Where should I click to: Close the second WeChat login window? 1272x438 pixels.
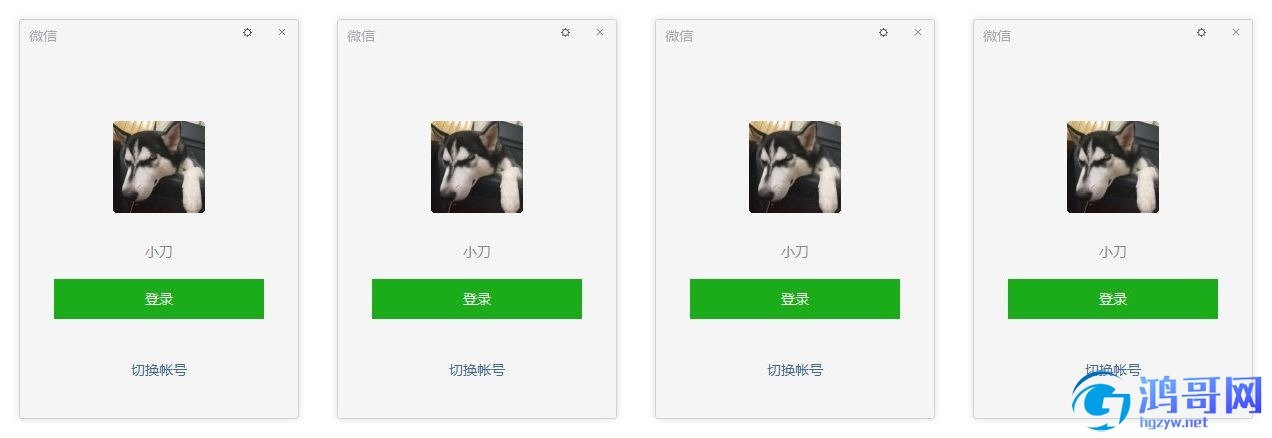(600, 33)
